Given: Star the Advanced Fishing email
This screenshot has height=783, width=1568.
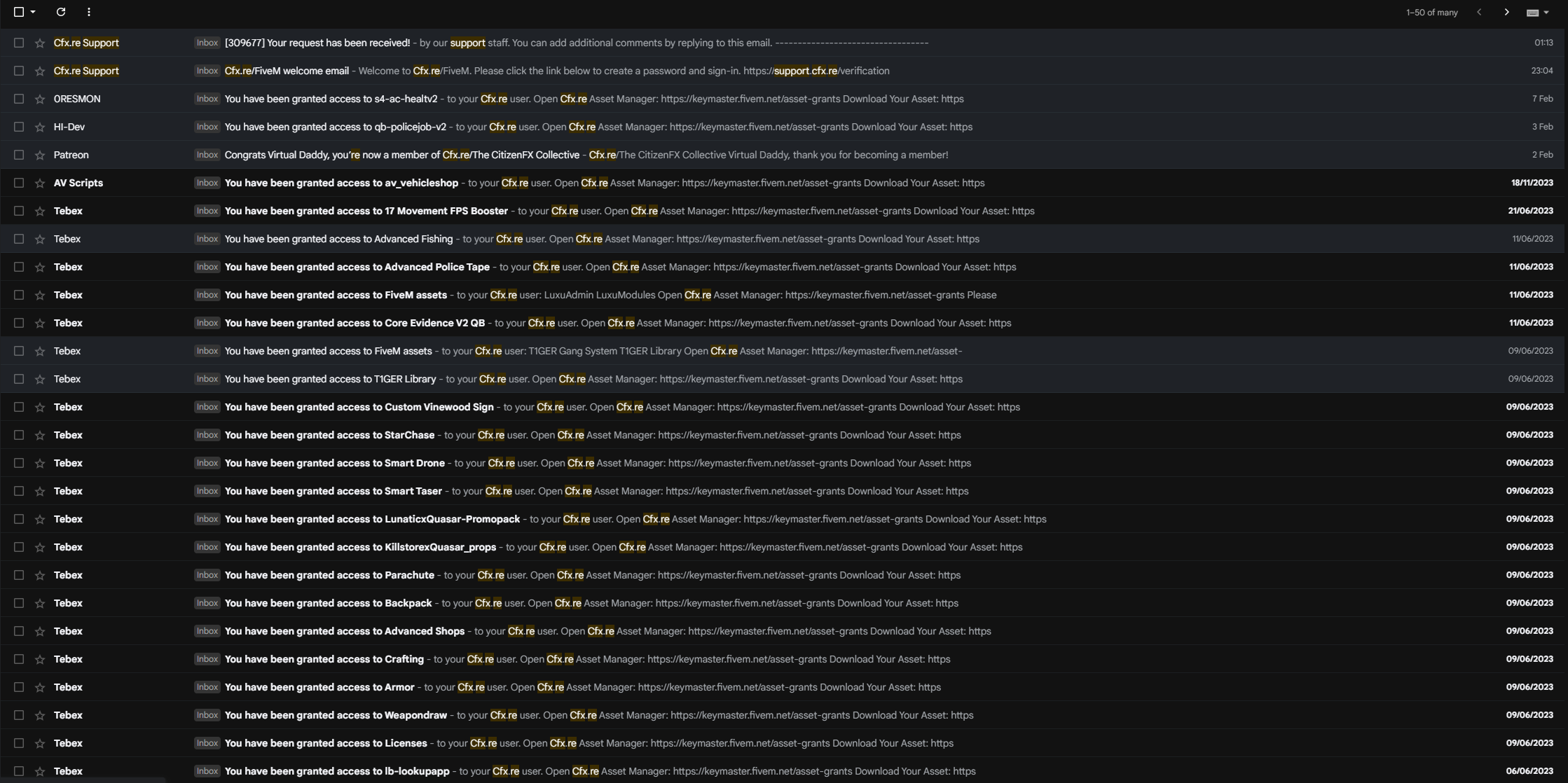Looking at the screenshot, I should (x=40, y=239).
